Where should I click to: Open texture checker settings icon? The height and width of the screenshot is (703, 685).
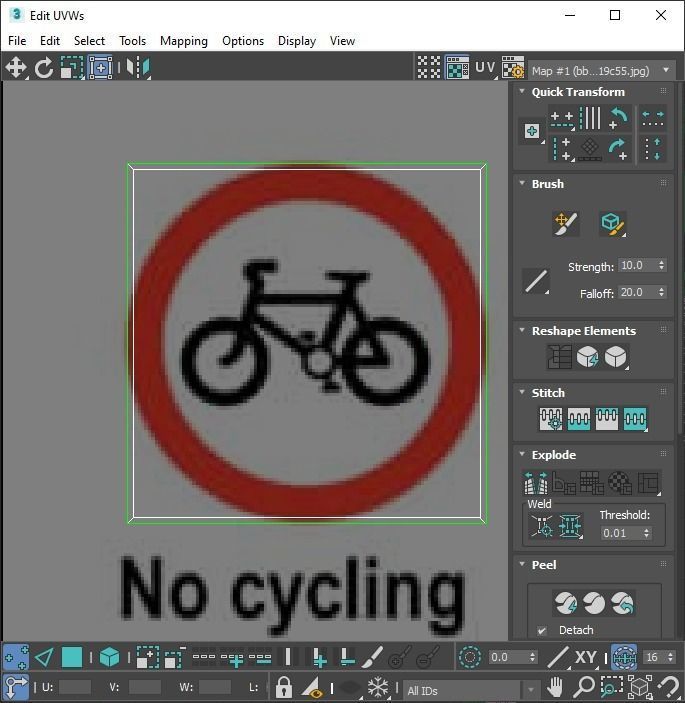(x=512, y=68)
